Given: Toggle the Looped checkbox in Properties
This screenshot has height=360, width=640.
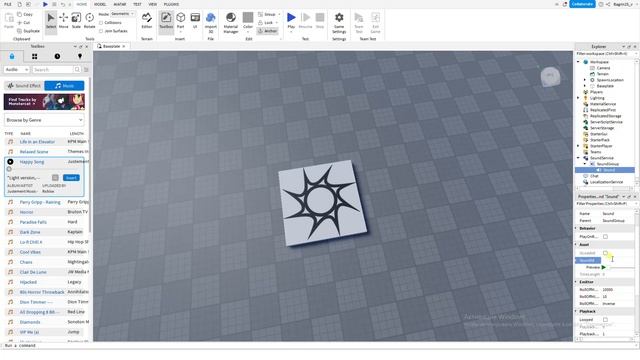Looking at the screenshot, I should click(x=605, y=320).
